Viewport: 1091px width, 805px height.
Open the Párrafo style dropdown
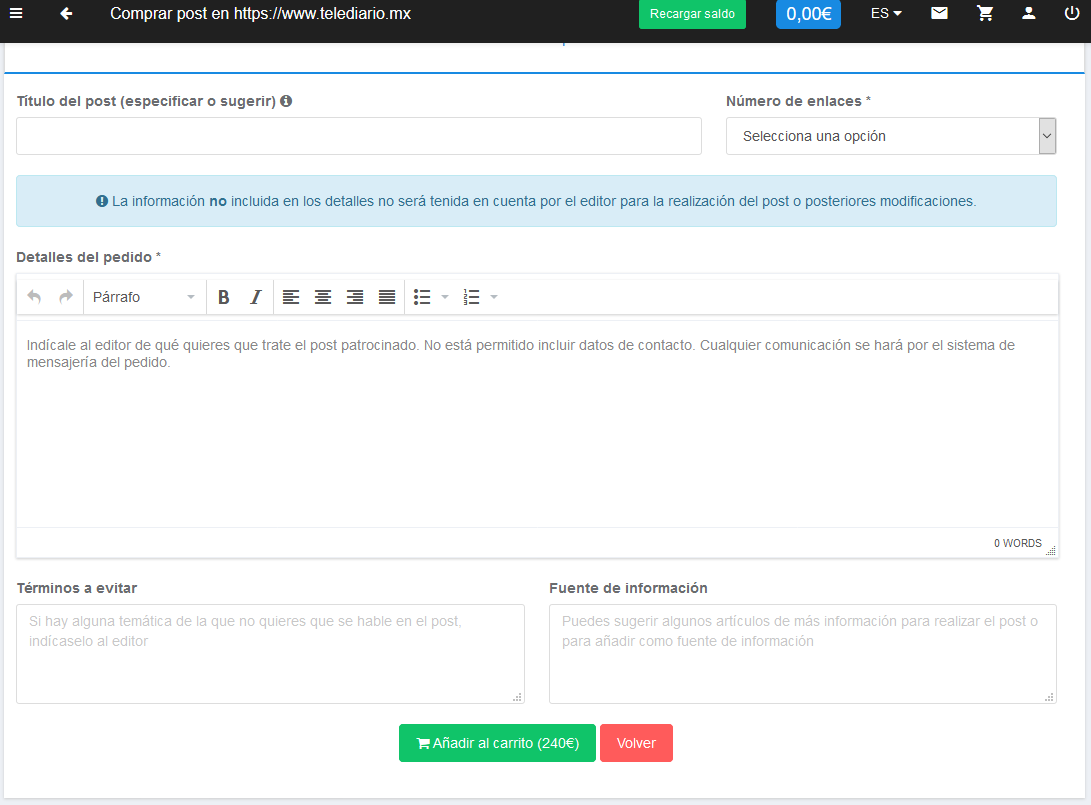click(143, 297)
